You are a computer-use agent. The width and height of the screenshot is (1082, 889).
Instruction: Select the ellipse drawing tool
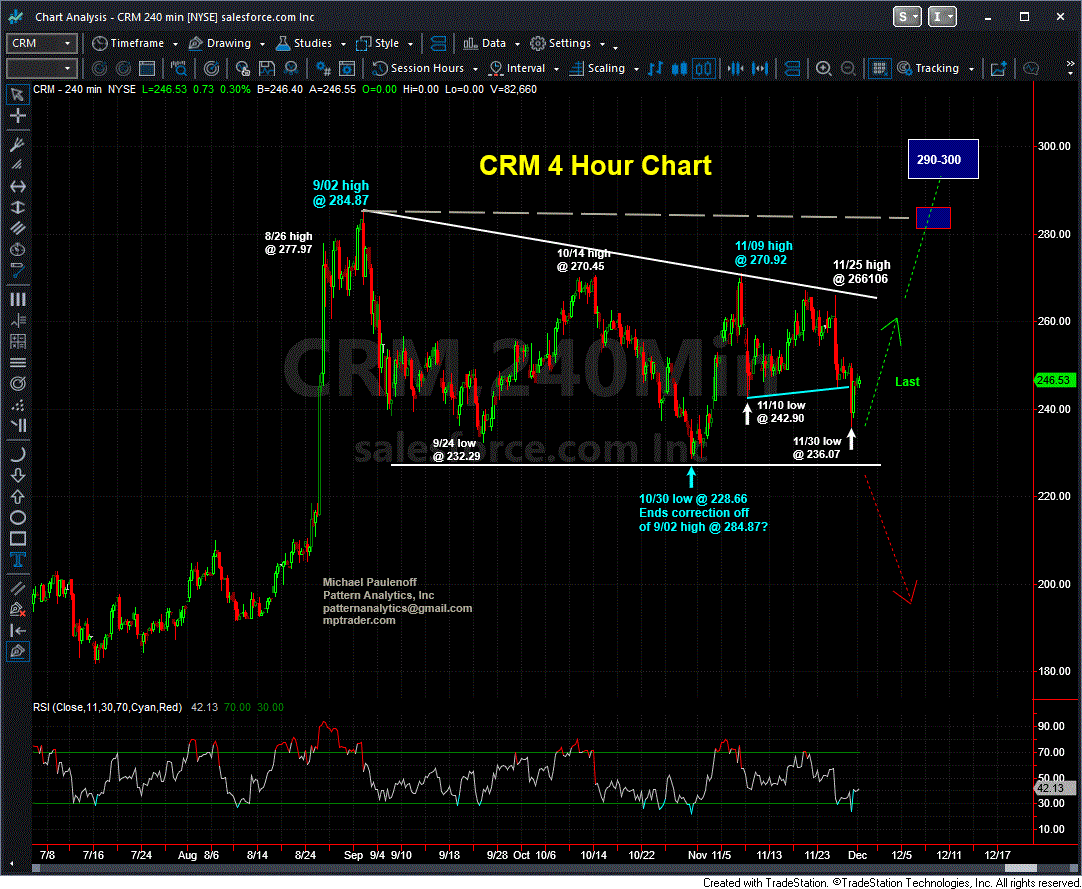19,518
